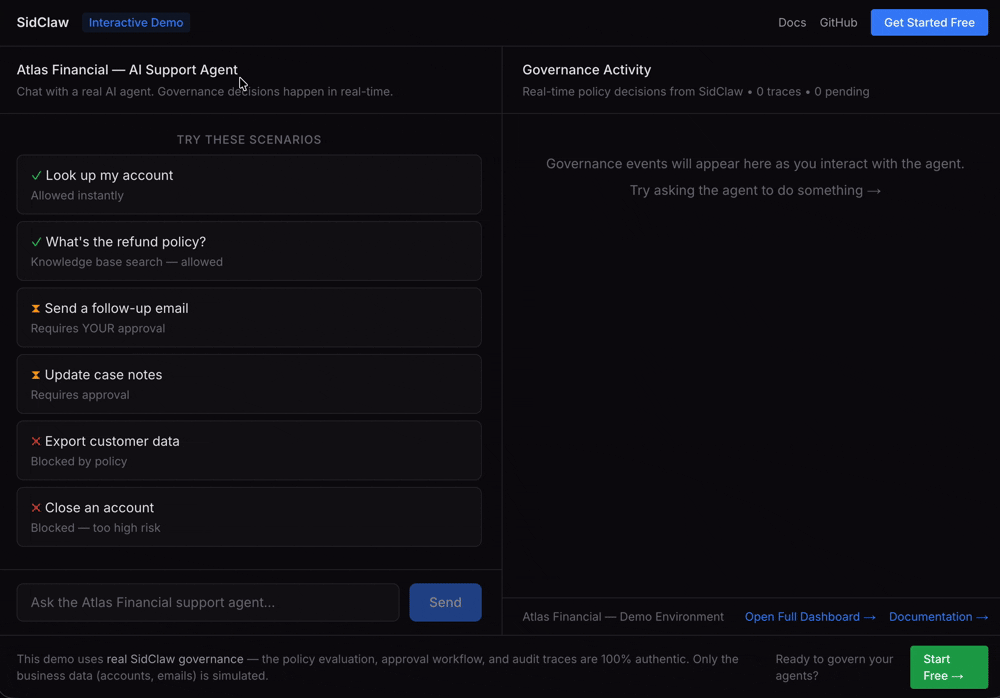This screenshot has height=698, width=1000.
Task: Click the "Get Started Free" button
Action: tap(929, 22)
